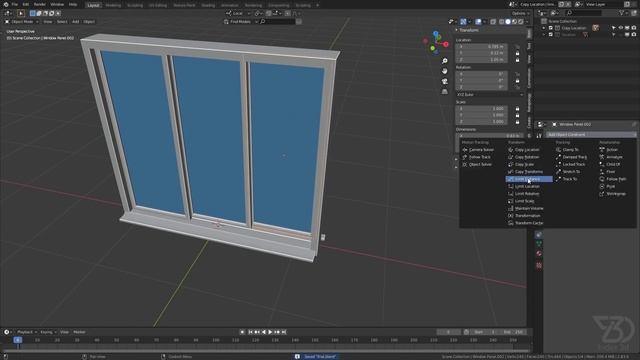Choose Copy Rotation constraint
This screenshot has width=640, height=360.
pos(527,157)
